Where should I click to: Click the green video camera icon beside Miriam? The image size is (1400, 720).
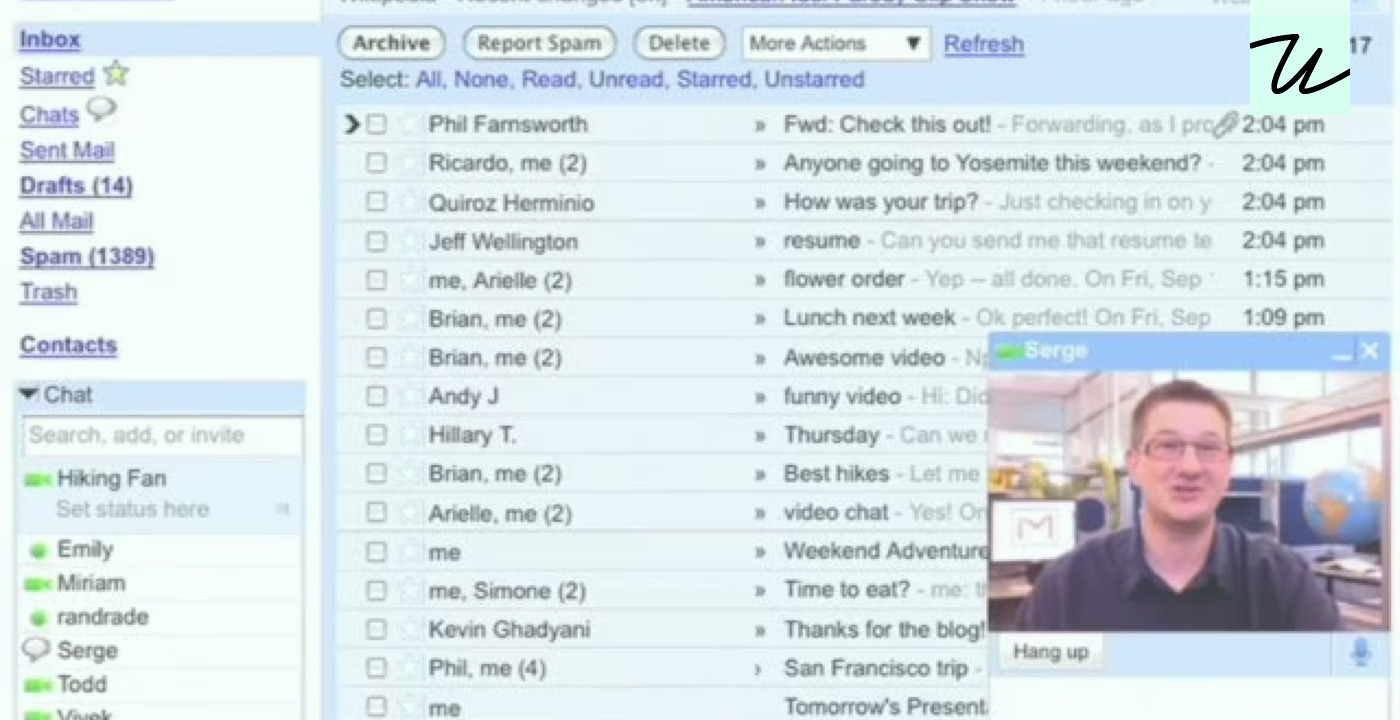click(x=37, y=583)
